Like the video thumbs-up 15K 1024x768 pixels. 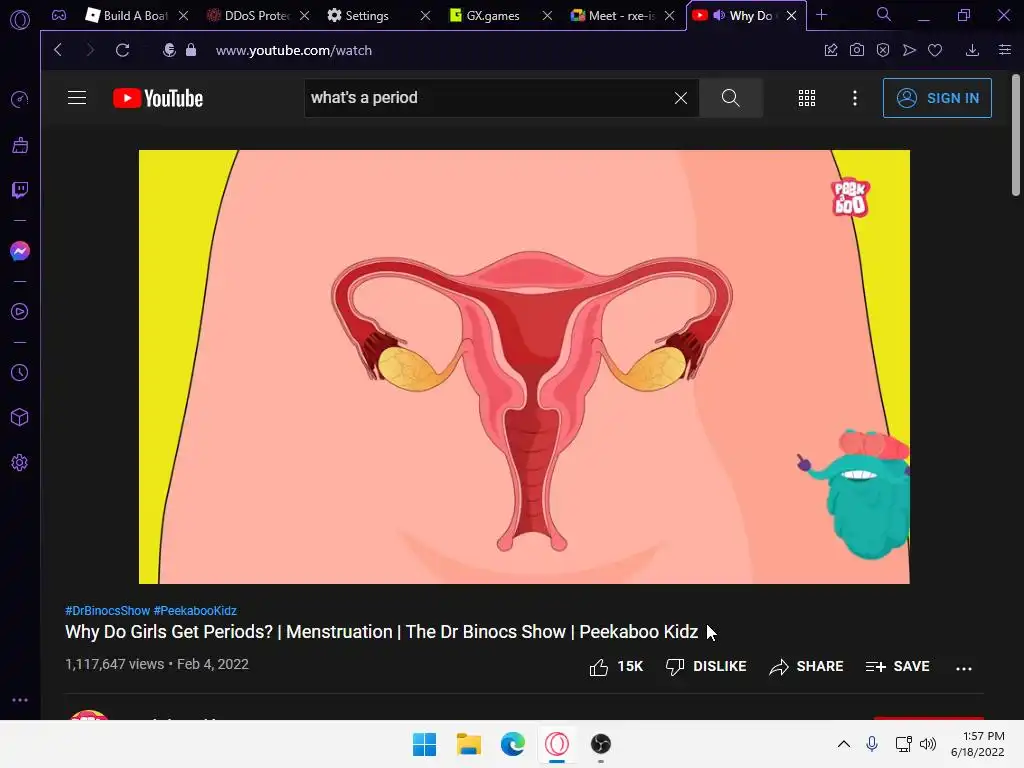point(616,667)
